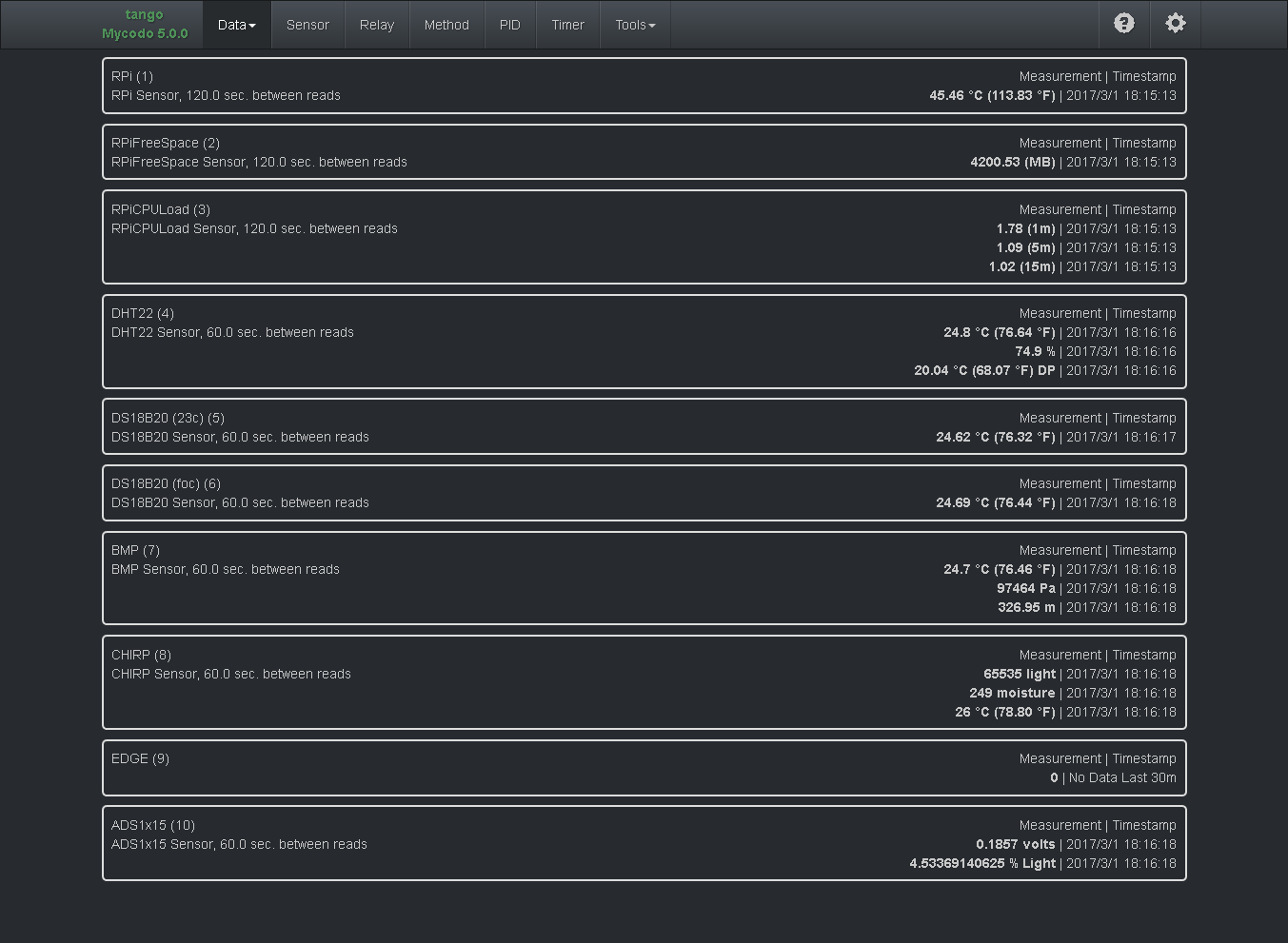Select the RPiFreeSpace (2) sensor title
The height and width of the screenshot is (943, 1288).
(166, 143)
